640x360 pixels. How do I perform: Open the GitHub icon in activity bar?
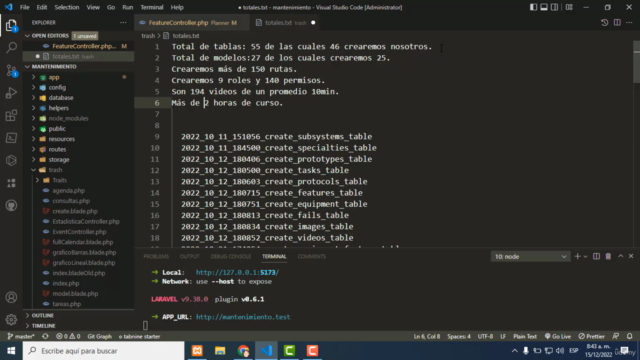(x=11, y=205)
